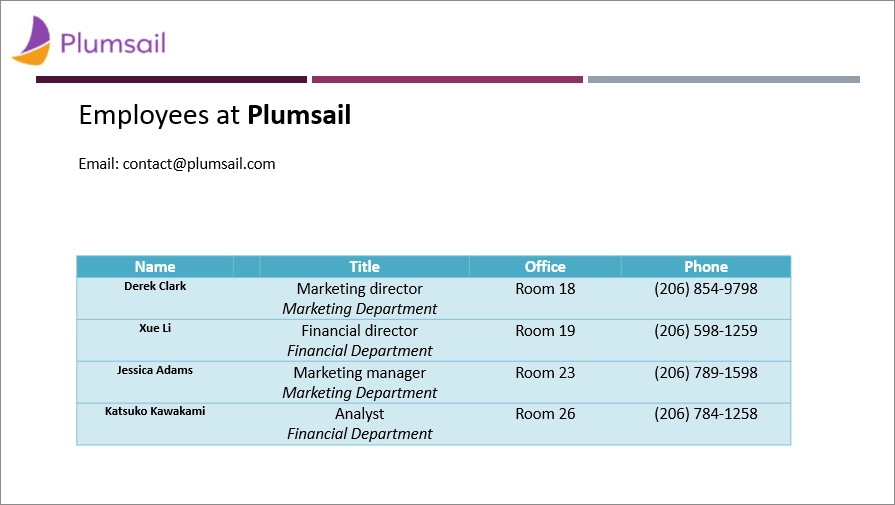895x505 pixels.
Task: Click the Plumsail sailboat logo icon
Action: (31, 41)
